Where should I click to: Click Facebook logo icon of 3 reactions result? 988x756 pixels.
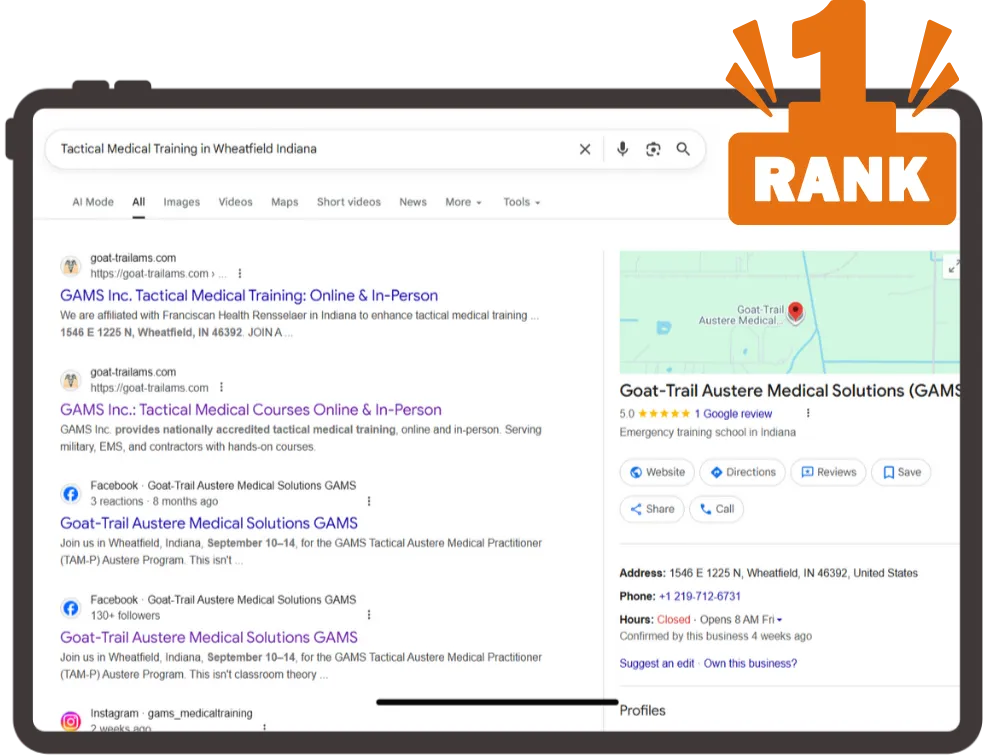coord(71,494)
